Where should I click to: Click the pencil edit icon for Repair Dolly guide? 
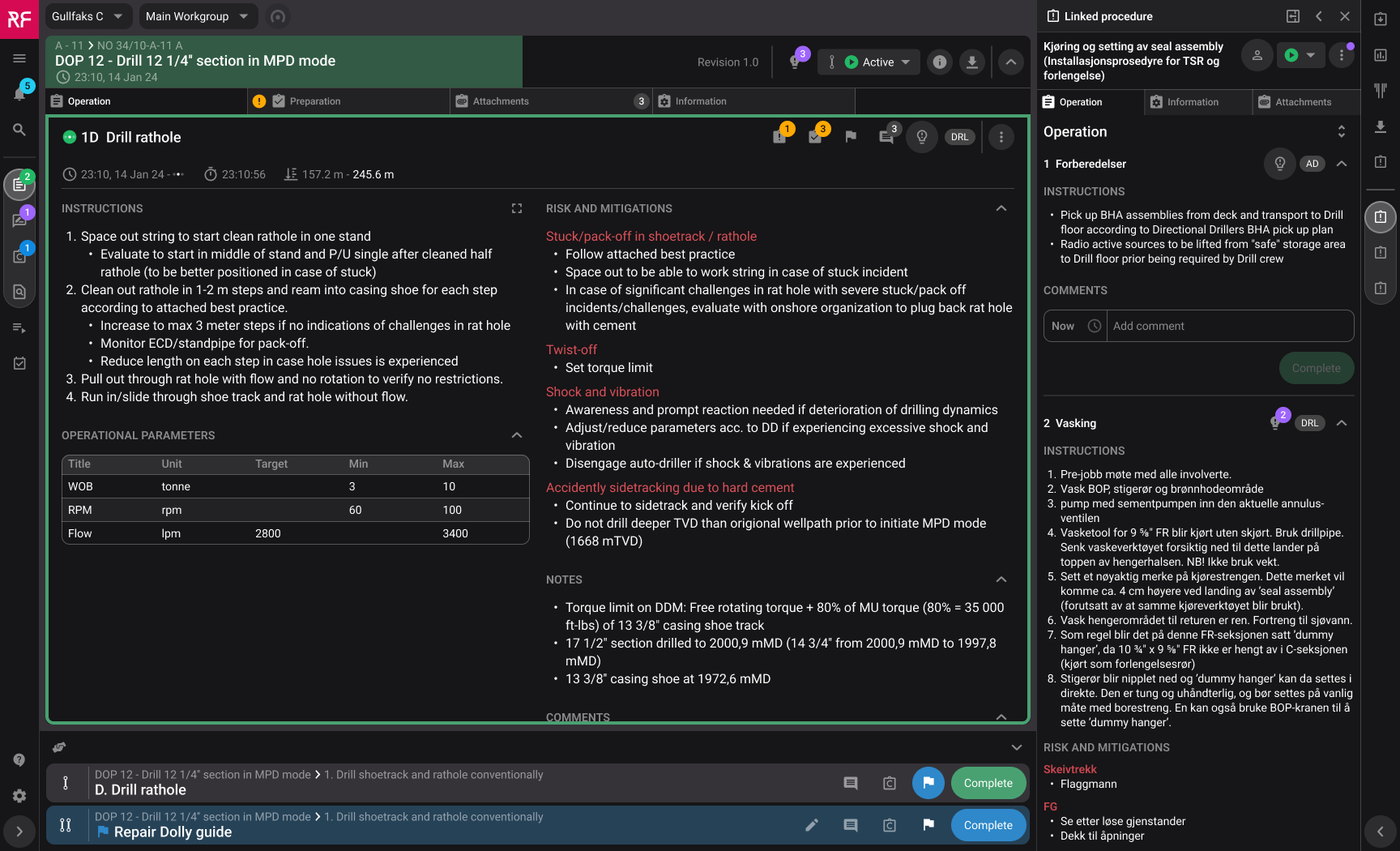pos(812,825)
